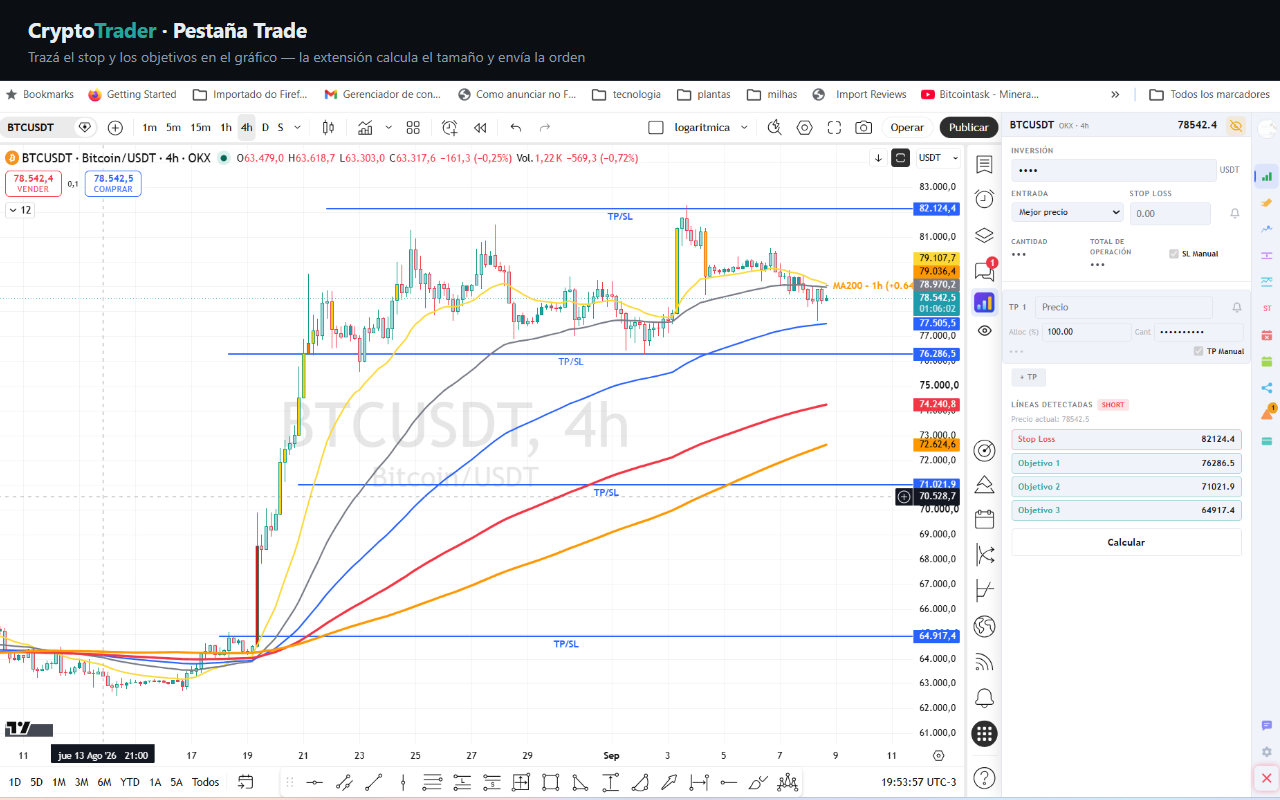Image resolution: width=1280 pixels, height=800 pixels.
Task: Click the Calcular button
Action: click(1126, 542)
